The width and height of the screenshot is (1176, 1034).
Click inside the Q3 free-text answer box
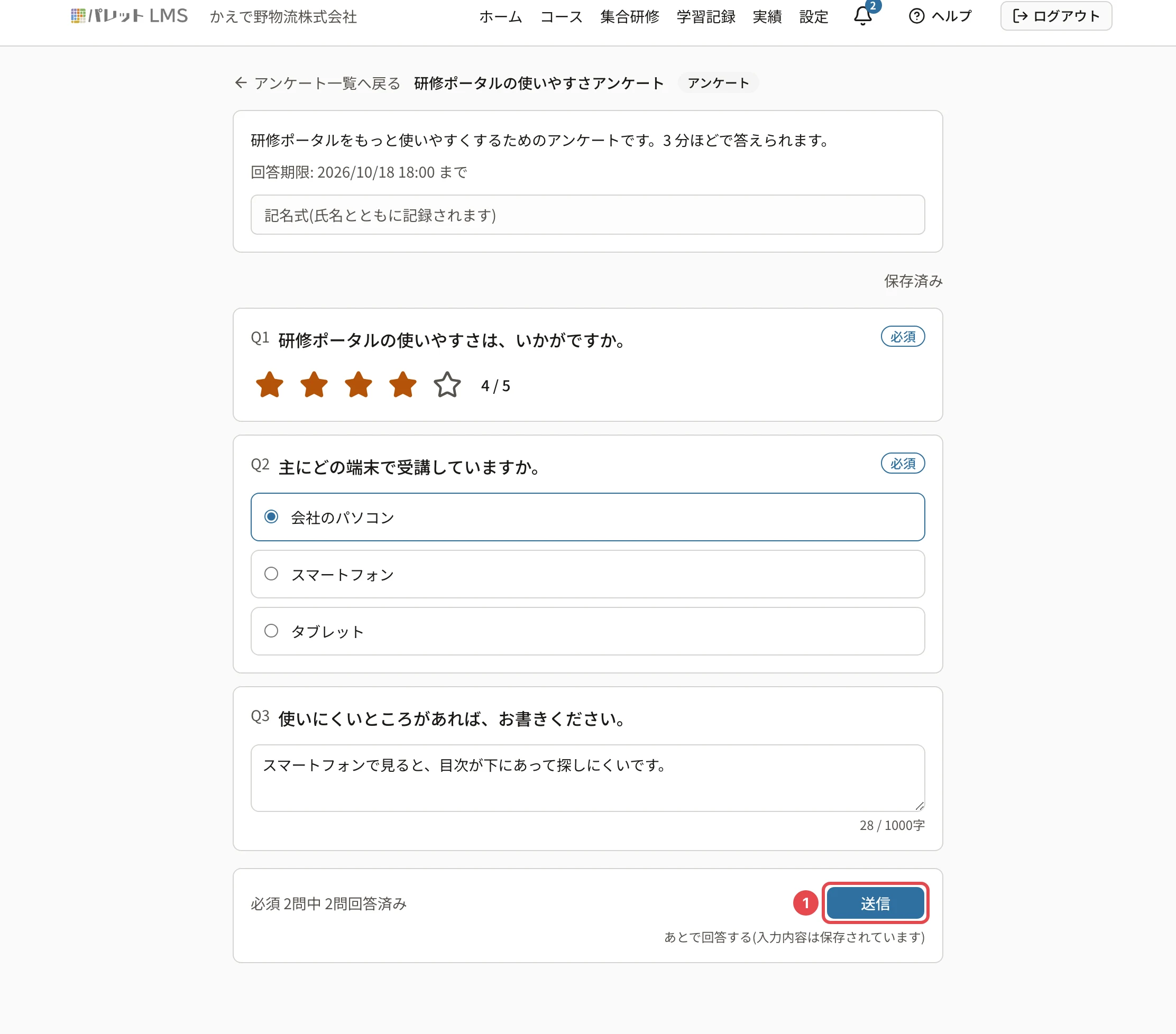(587, 778)
